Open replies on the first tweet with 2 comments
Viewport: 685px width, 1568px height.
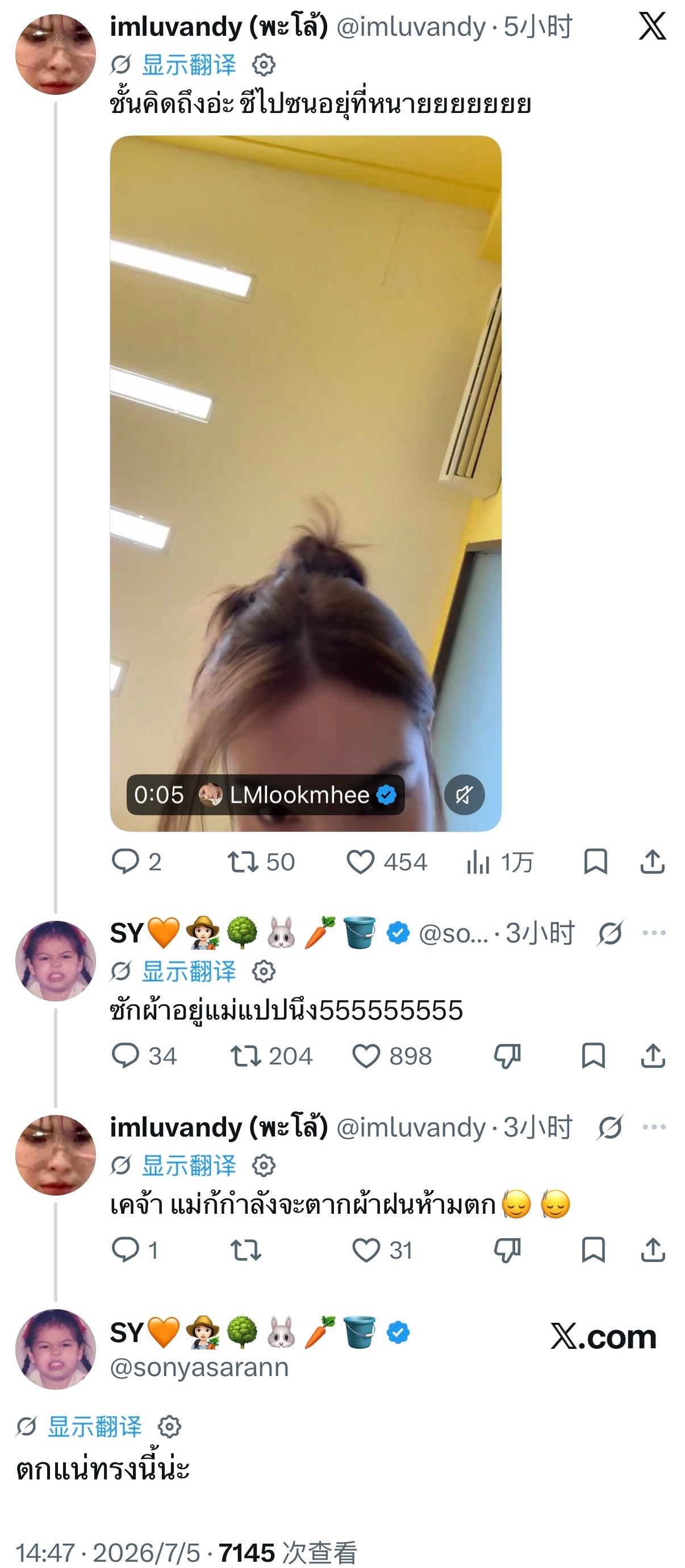pos(136,862)
